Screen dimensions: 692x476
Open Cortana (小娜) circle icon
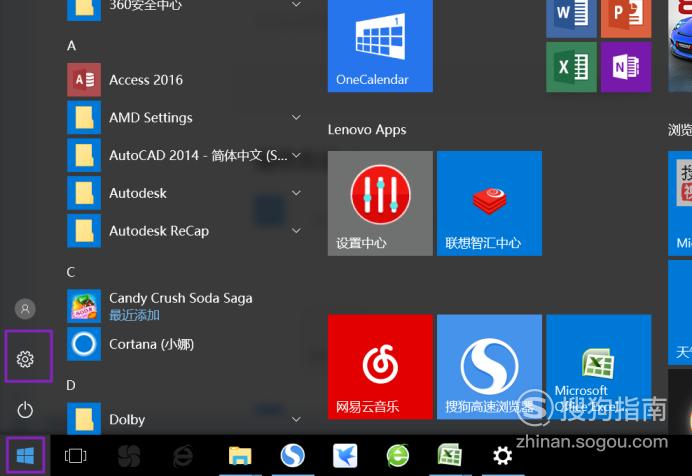[x=84, y=344]
